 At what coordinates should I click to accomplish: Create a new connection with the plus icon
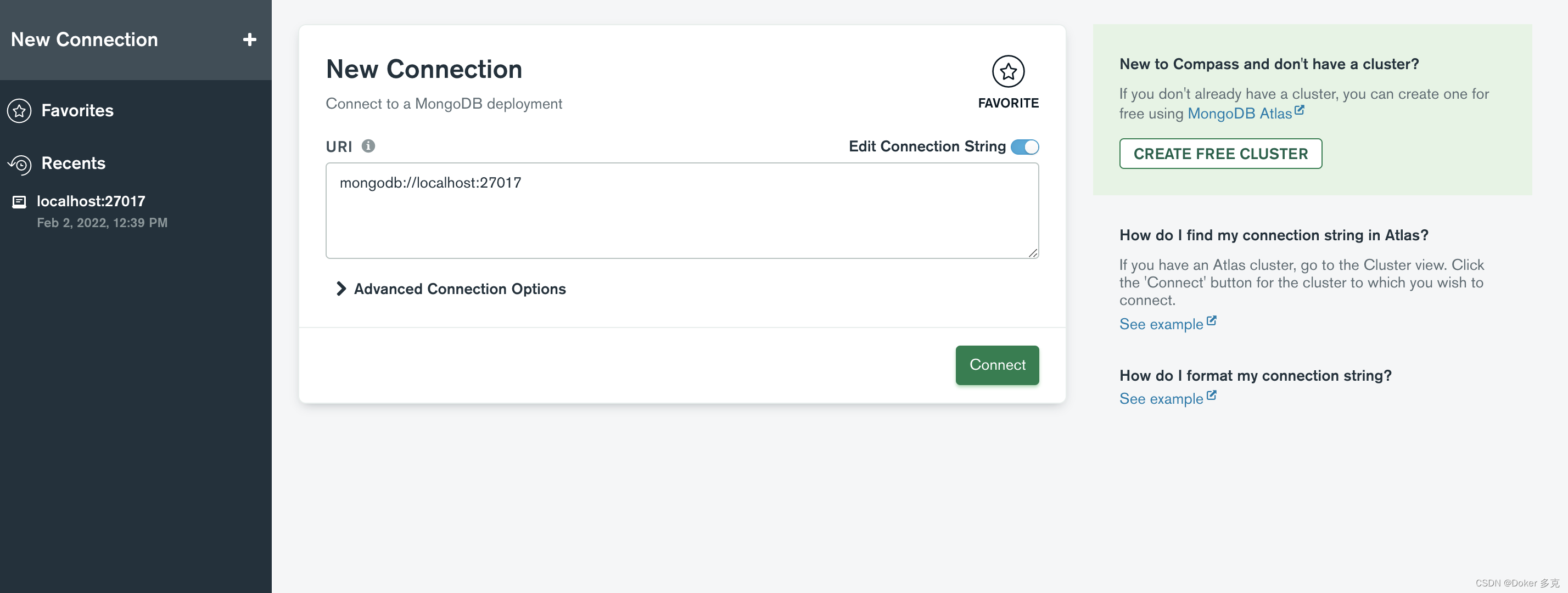tap(250, 39)
